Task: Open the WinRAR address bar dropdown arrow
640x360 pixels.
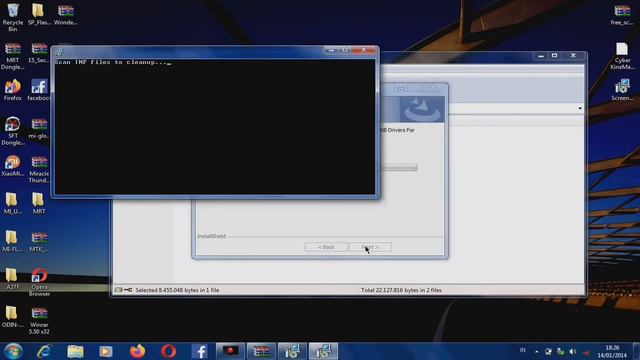Action: point(580,108)
